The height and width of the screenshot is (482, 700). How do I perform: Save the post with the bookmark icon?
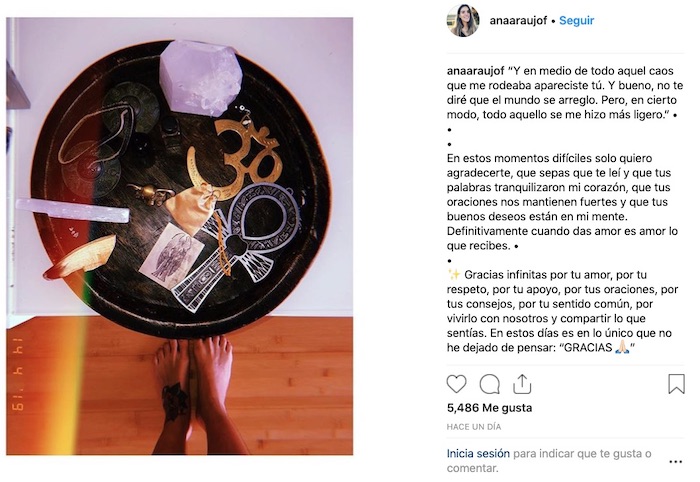(676, 384)
